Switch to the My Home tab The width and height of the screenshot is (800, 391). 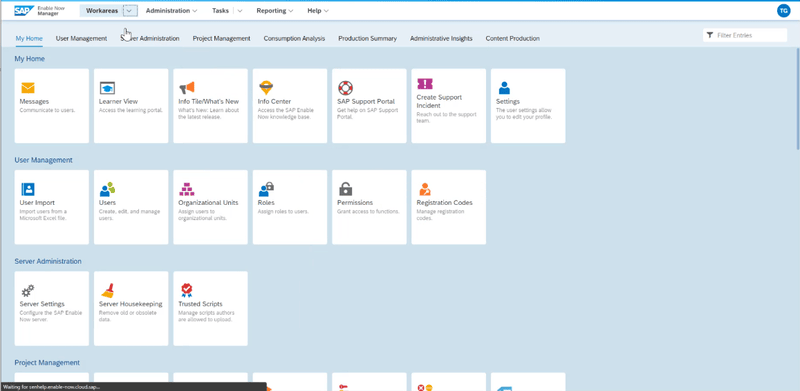click(x=29, y=38)
